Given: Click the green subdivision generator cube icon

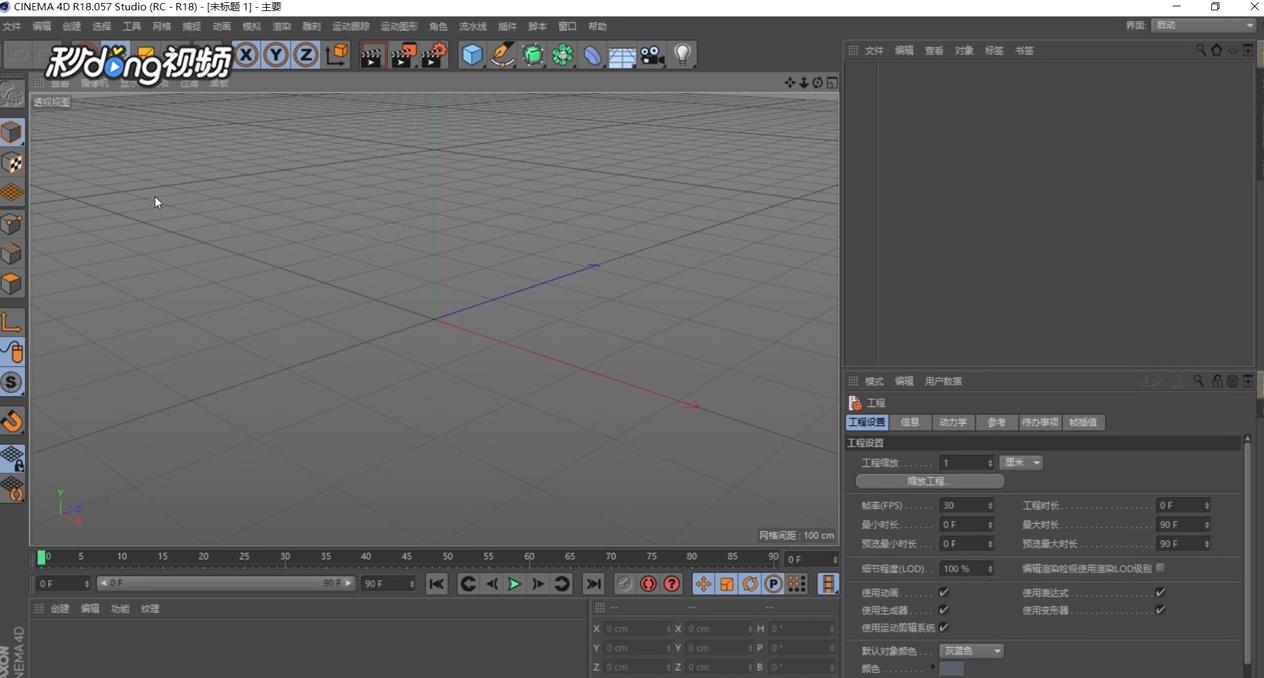Looking at the screenshot, I should pyautogui.click(x=533, y=55).
